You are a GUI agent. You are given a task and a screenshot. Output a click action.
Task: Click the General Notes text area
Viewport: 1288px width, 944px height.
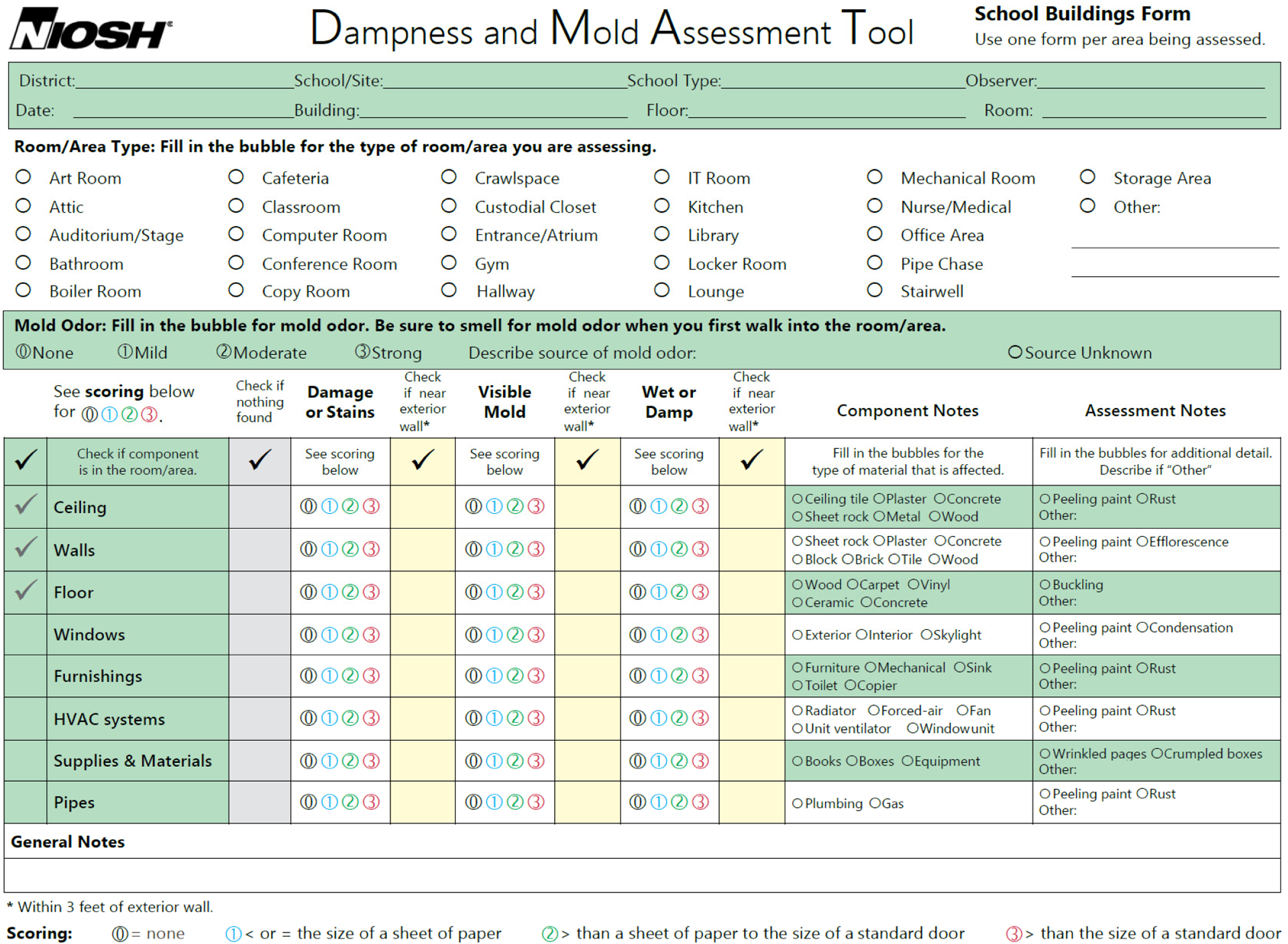point(642,876)
